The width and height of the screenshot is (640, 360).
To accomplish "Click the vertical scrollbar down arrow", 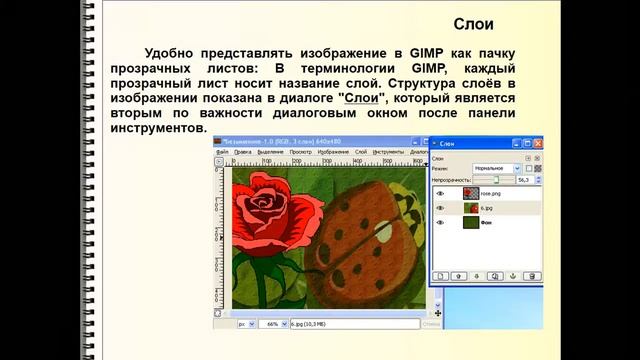I will pos(438,304).
